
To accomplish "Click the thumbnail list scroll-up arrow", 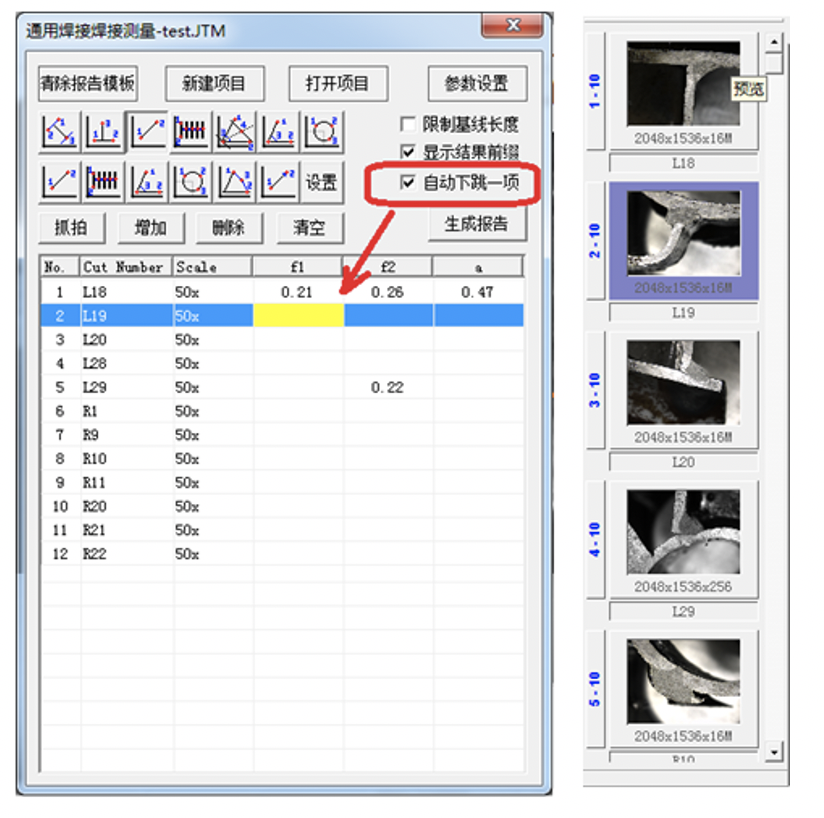I will (774, 43).
